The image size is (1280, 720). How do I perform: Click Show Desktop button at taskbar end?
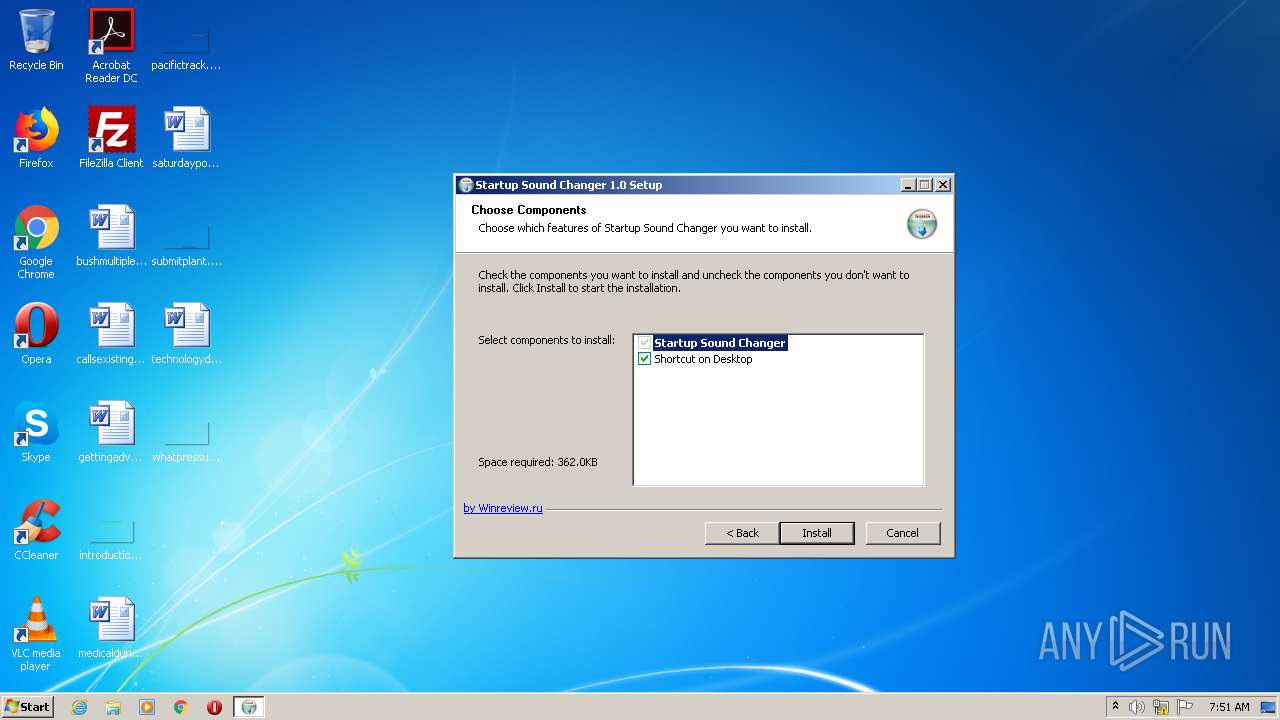click(1268, 707)
